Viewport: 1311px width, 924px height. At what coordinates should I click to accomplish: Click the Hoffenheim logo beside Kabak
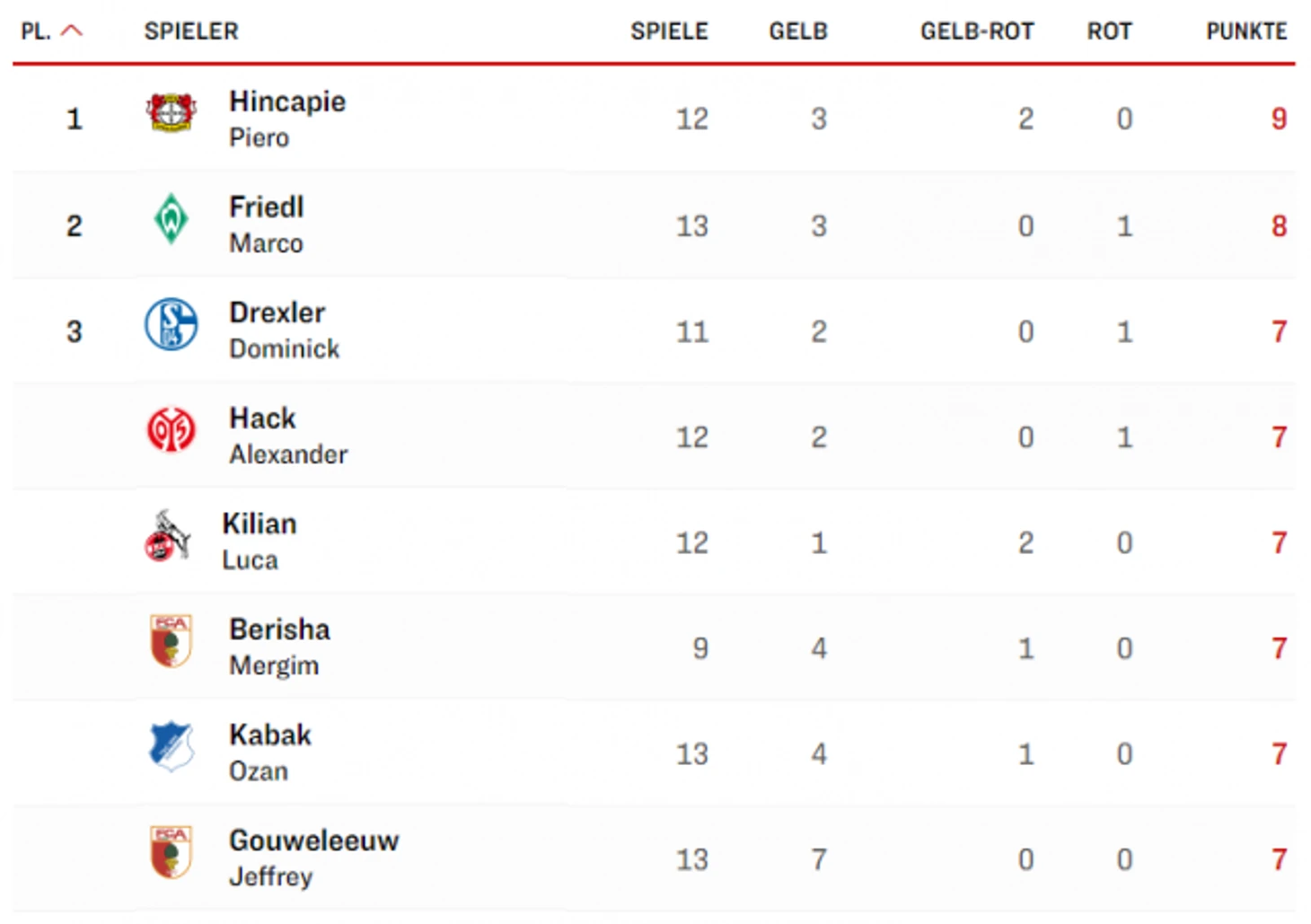click(x=171, y=746)
